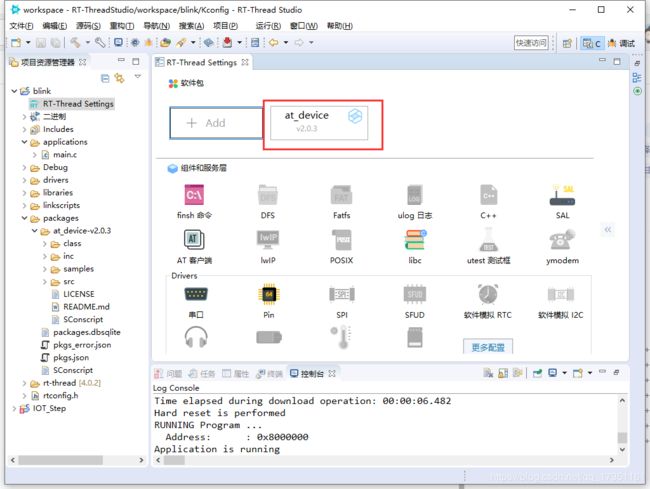Enable the software I2C driver icon
This screenshot has width=650, height=489.
point(560,294)
